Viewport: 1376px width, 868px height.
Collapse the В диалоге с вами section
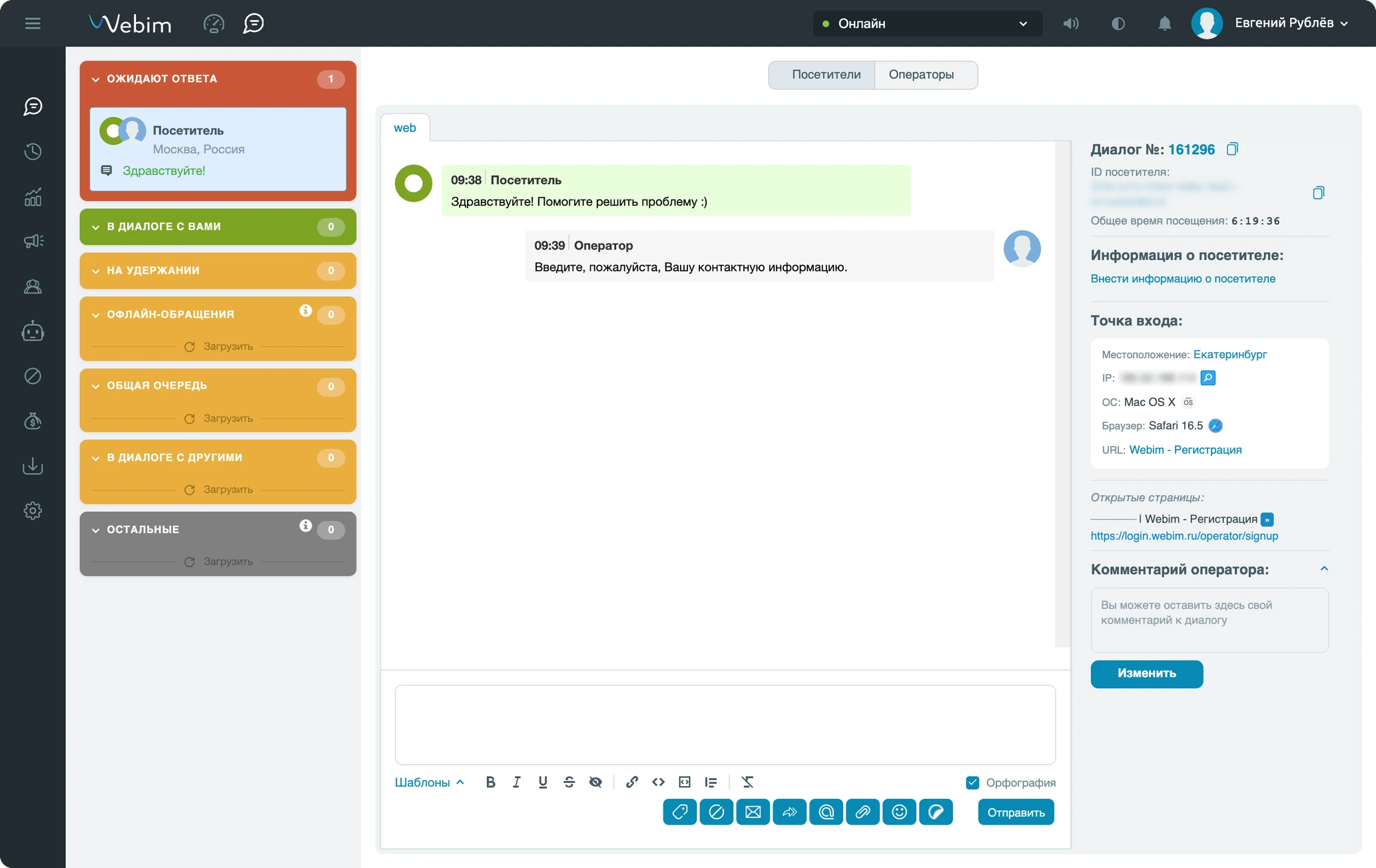[95, 227]
